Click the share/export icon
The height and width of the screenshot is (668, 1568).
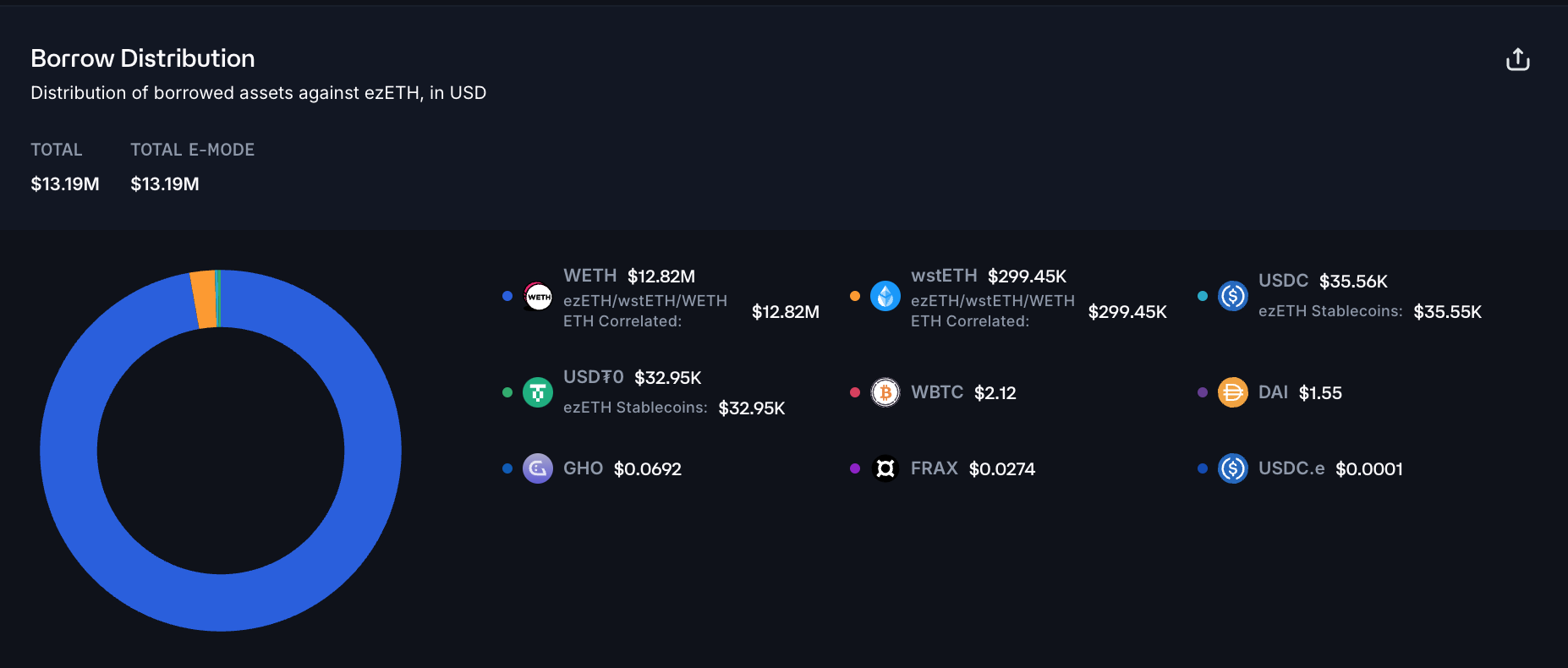(x=1517, y=59)
